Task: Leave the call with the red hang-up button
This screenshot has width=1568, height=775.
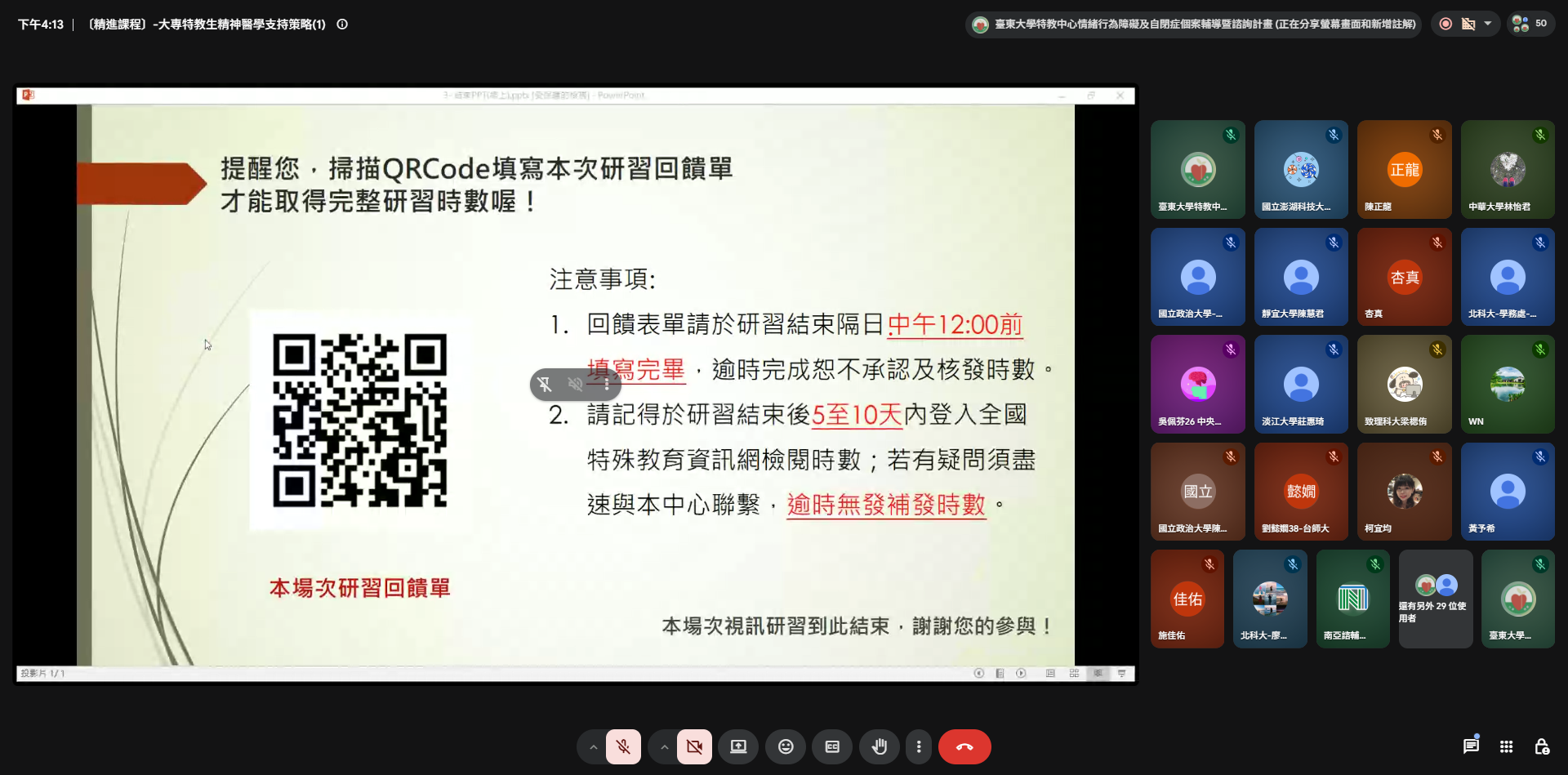Action: (x=964, y=747)
